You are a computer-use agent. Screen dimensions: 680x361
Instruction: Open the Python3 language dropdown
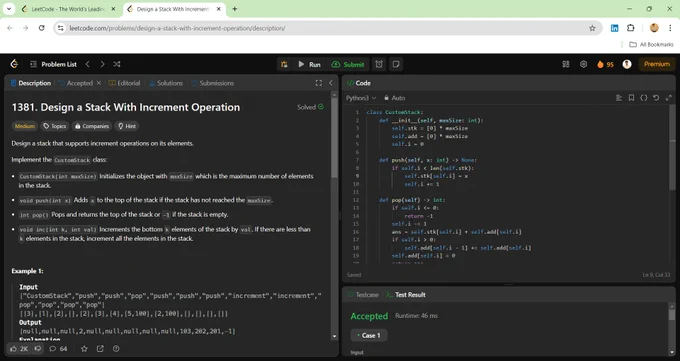[x=361, y=98]
